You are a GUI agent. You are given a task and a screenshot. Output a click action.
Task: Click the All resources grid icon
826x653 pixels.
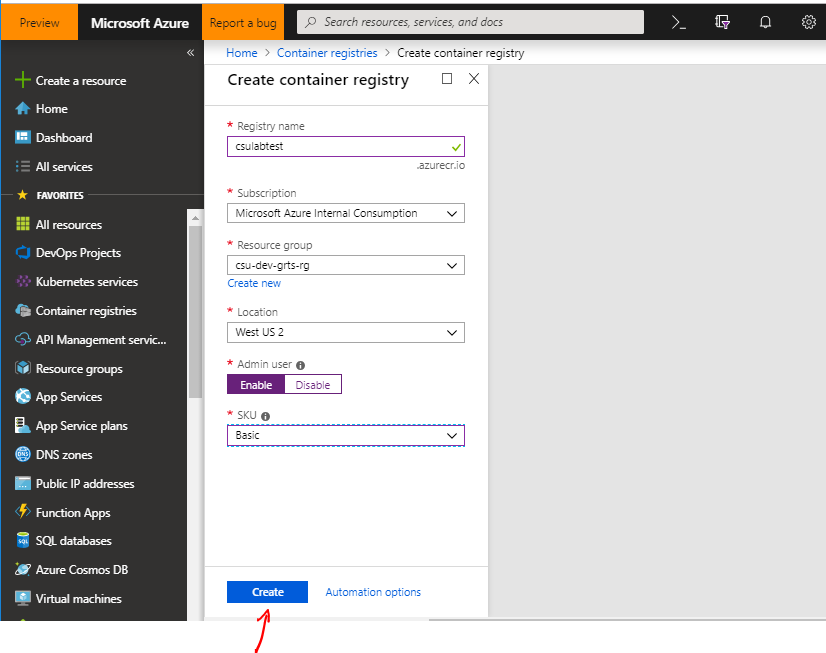tap(23, 224)
